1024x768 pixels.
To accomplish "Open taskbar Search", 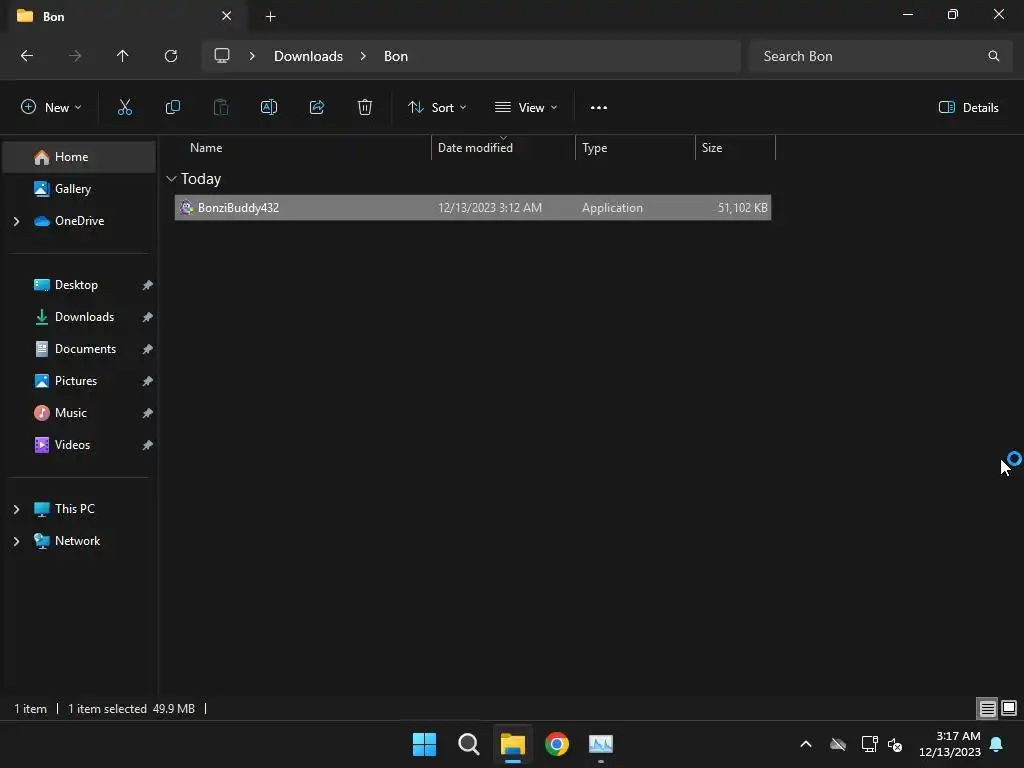I will click(468, 744).
